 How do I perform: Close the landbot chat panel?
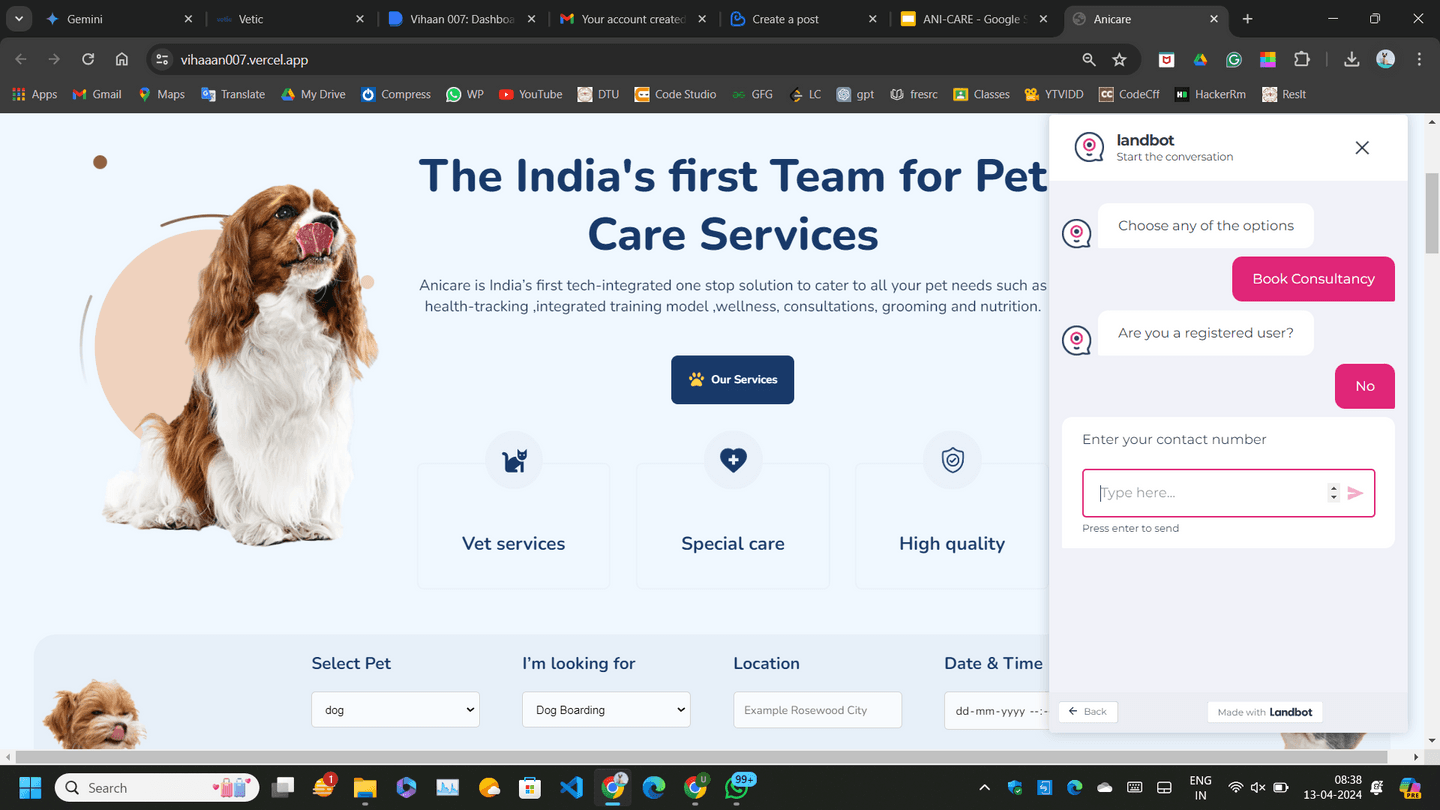tap(1362, 148)
